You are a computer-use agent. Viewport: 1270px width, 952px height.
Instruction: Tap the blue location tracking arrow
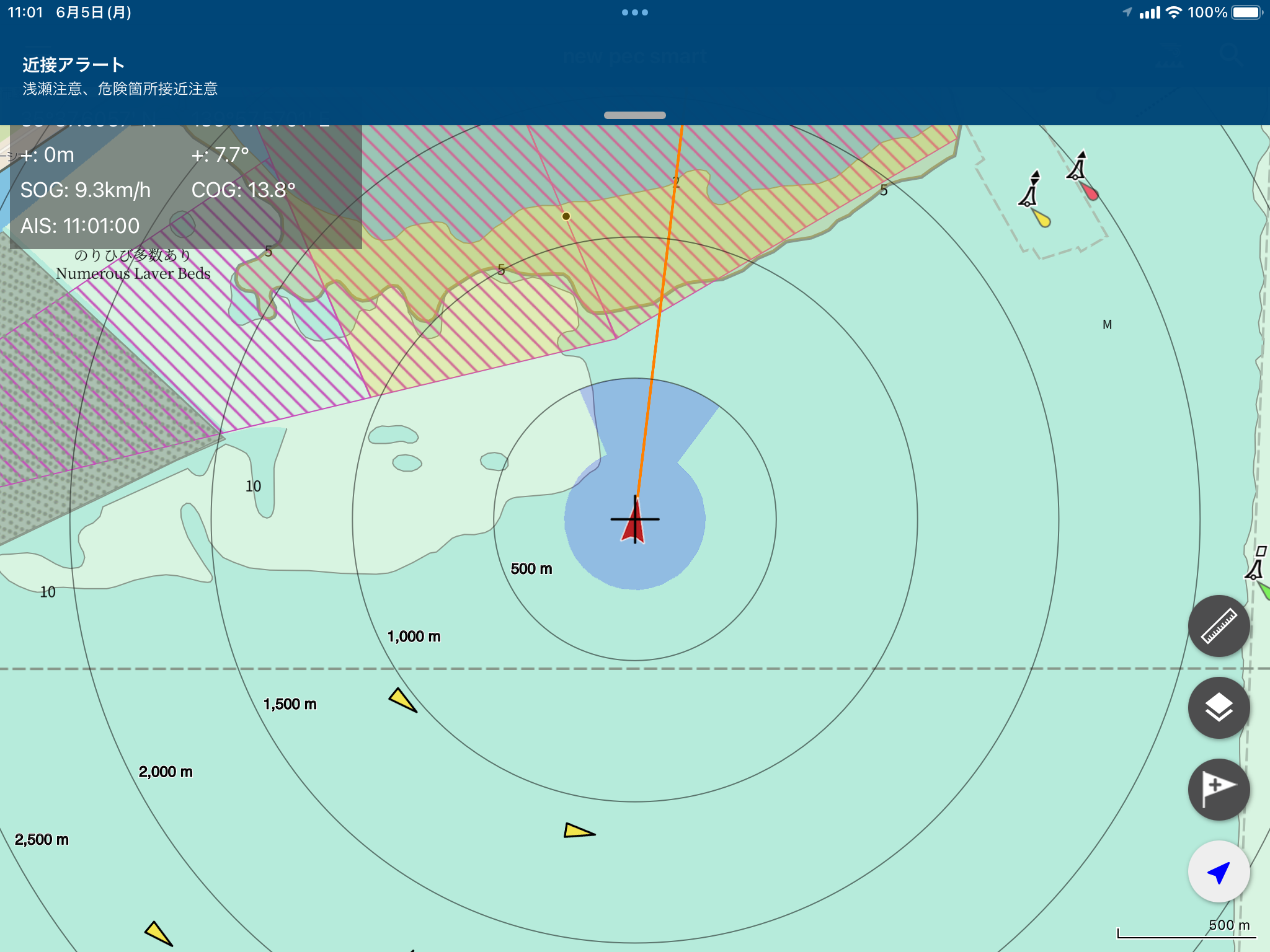coord(1219,871)
